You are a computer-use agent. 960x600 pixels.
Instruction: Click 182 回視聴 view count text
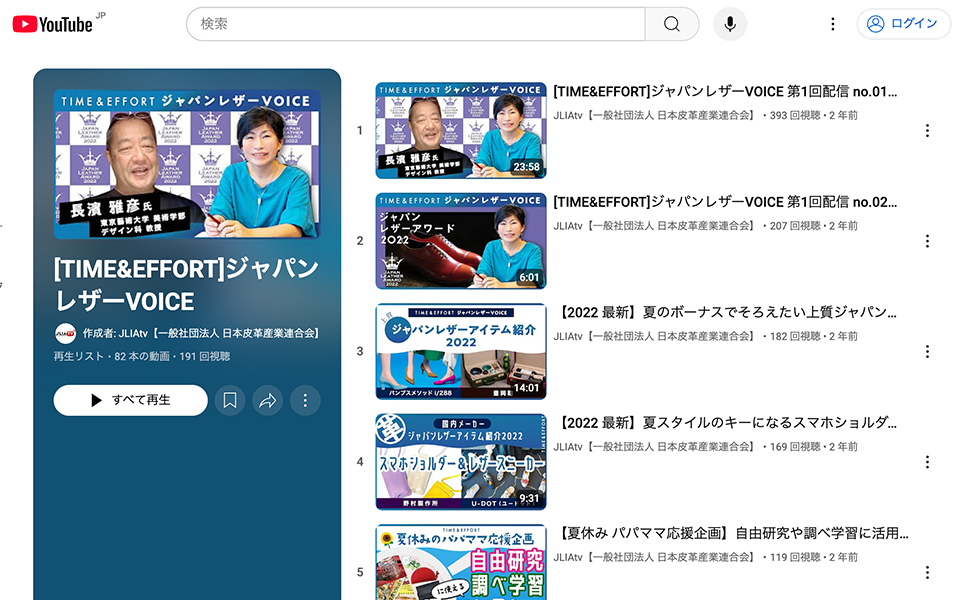coord(795,336)
